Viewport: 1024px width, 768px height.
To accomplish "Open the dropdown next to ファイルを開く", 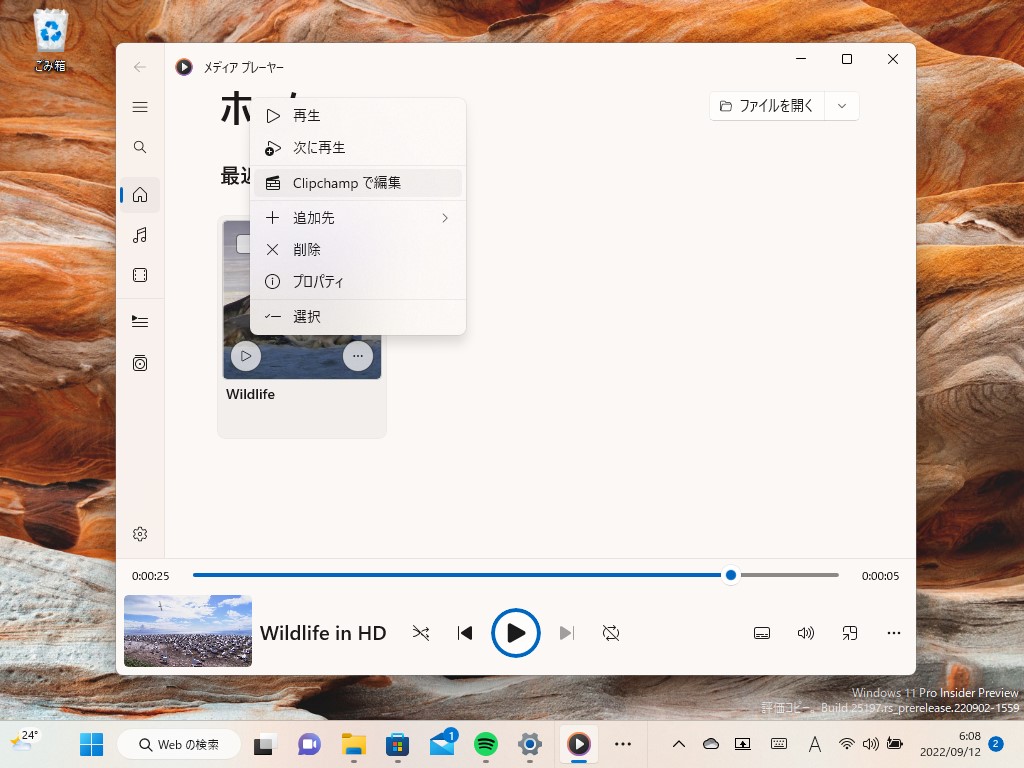I will coord(843,105).
